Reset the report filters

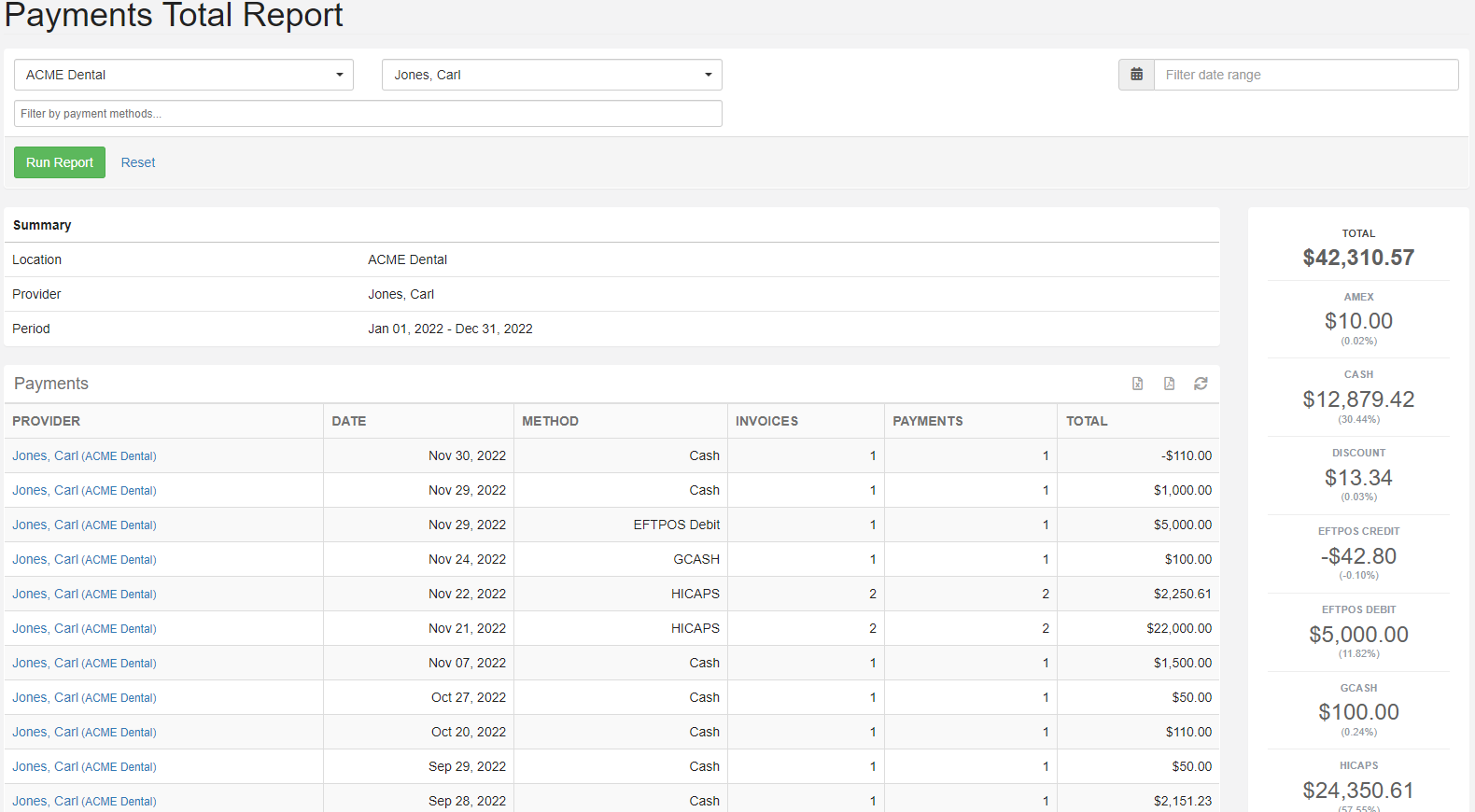[138, 162]
